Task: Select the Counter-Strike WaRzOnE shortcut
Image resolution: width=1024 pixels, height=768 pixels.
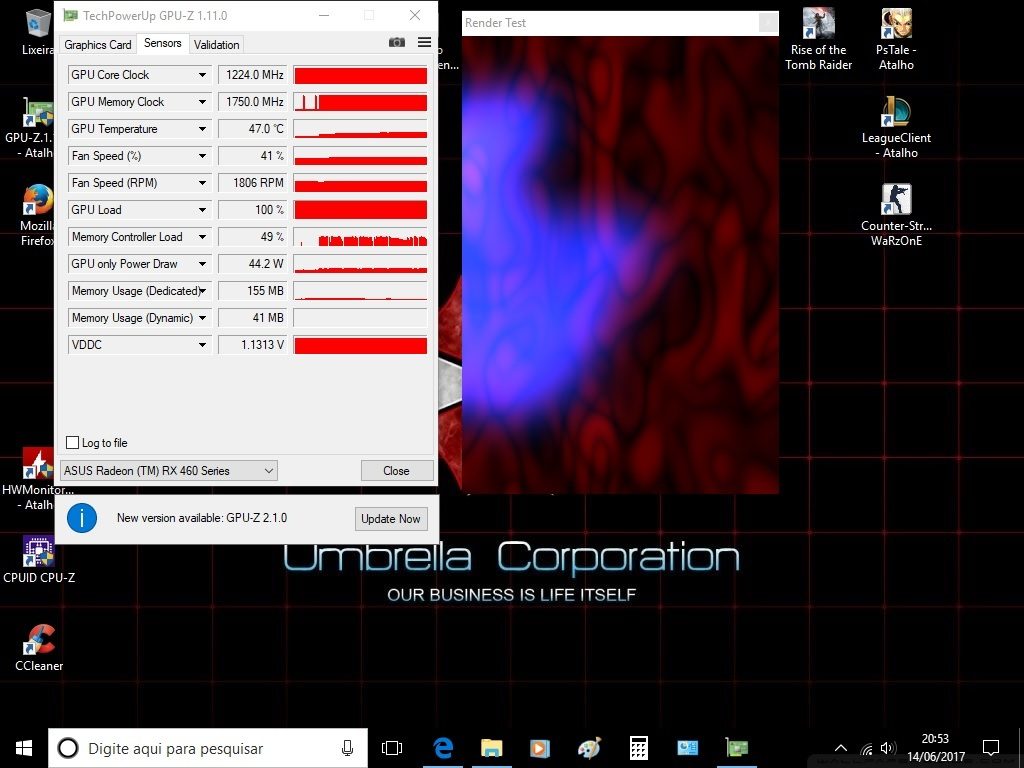Action: pyautogui.click(x=896, y=216)
